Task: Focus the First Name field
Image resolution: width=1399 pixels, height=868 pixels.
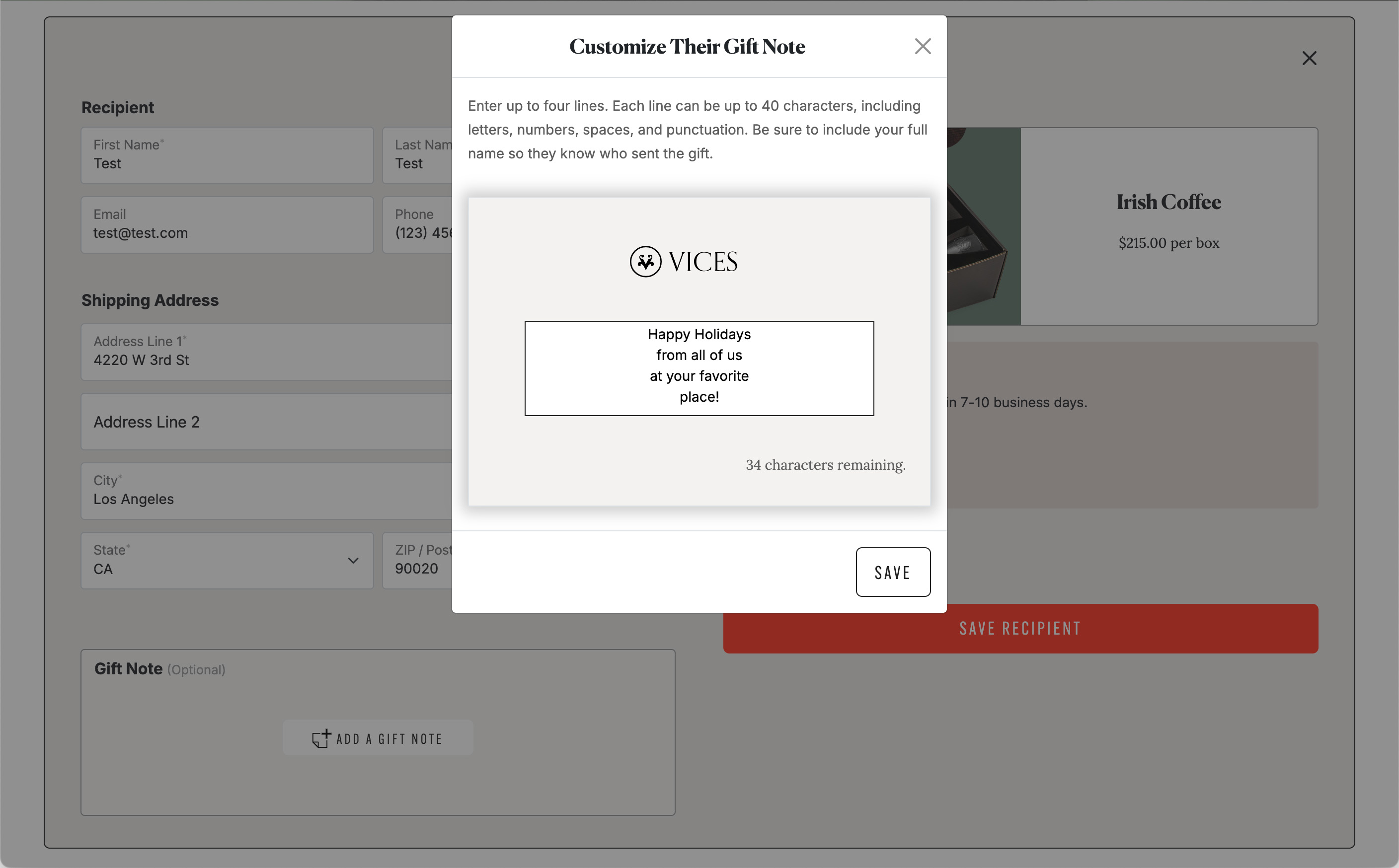Action: point(228,155)
